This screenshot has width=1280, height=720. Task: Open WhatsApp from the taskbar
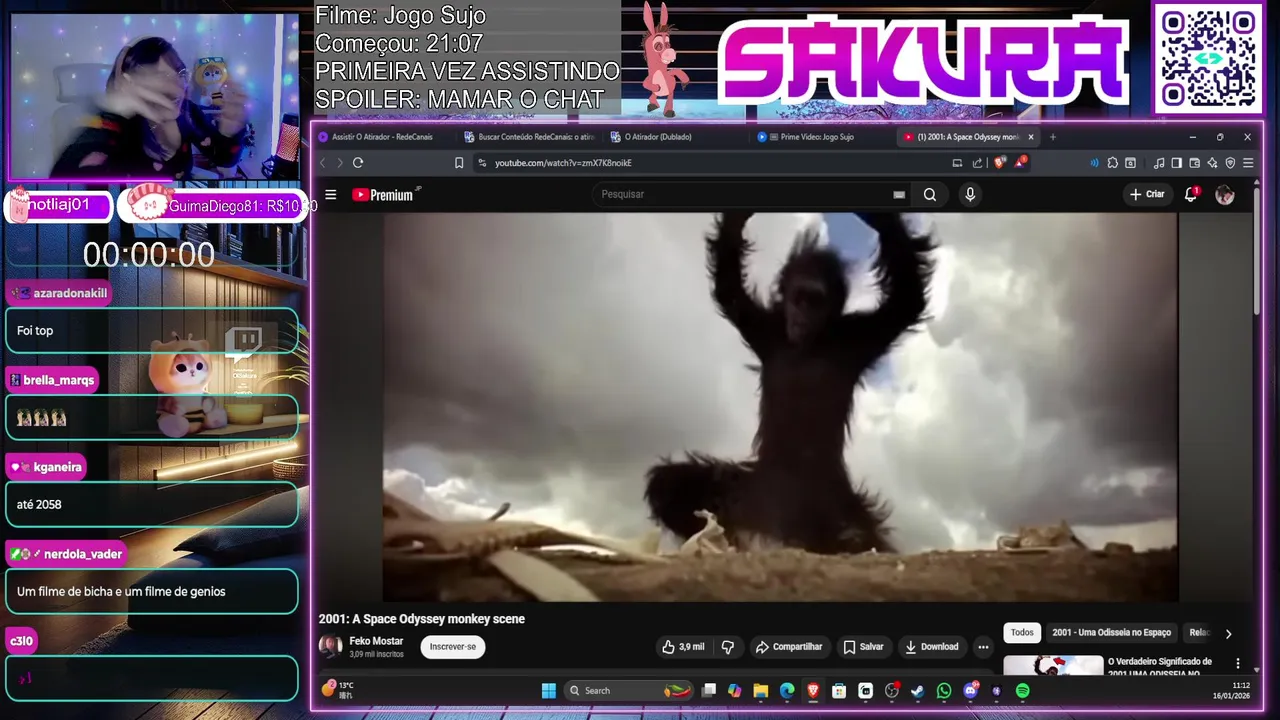944,690
